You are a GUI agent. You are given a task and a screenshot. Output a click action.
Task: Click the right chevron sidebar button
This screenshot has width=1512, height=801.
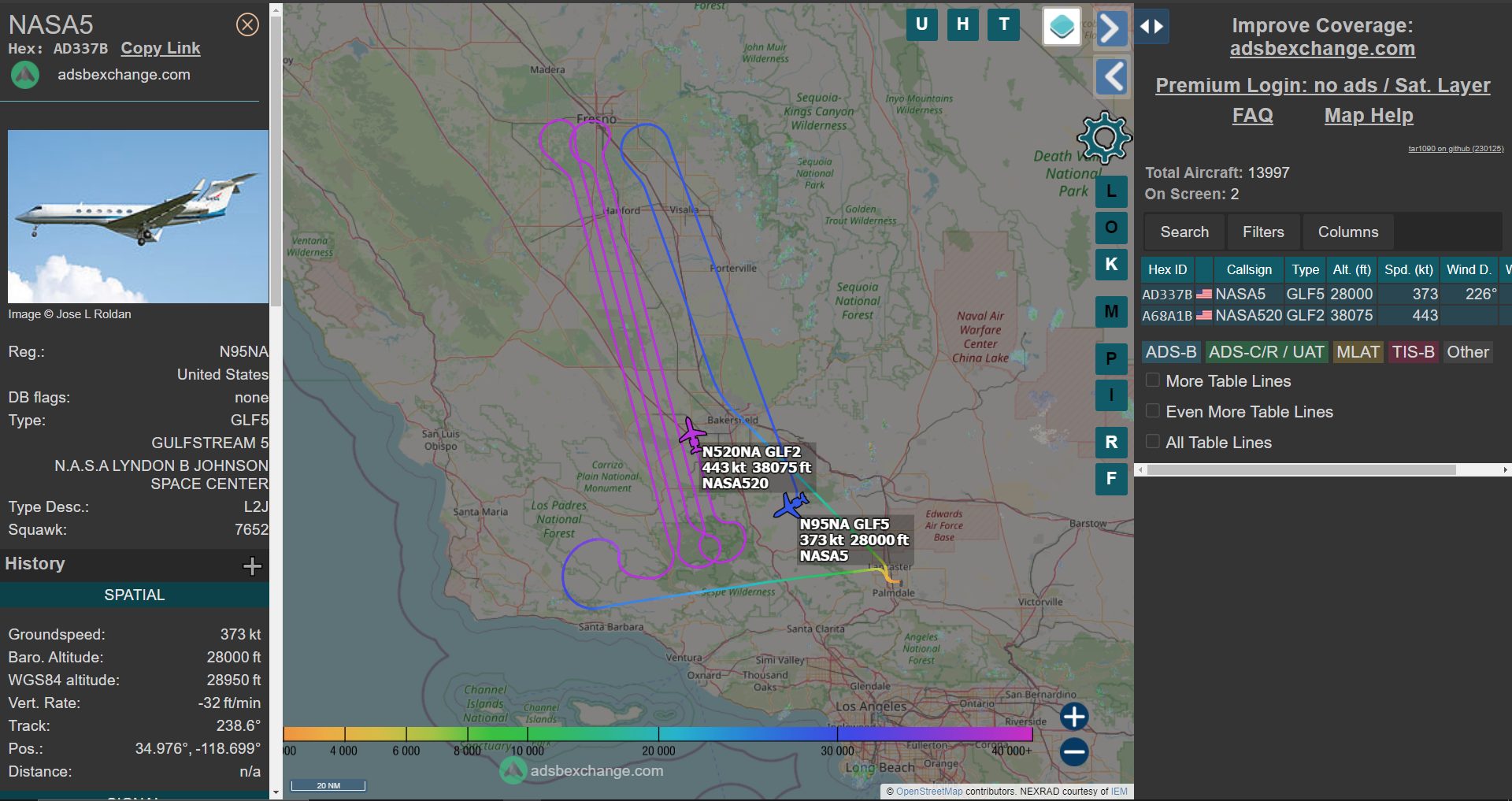click(x=1111, y=29)
